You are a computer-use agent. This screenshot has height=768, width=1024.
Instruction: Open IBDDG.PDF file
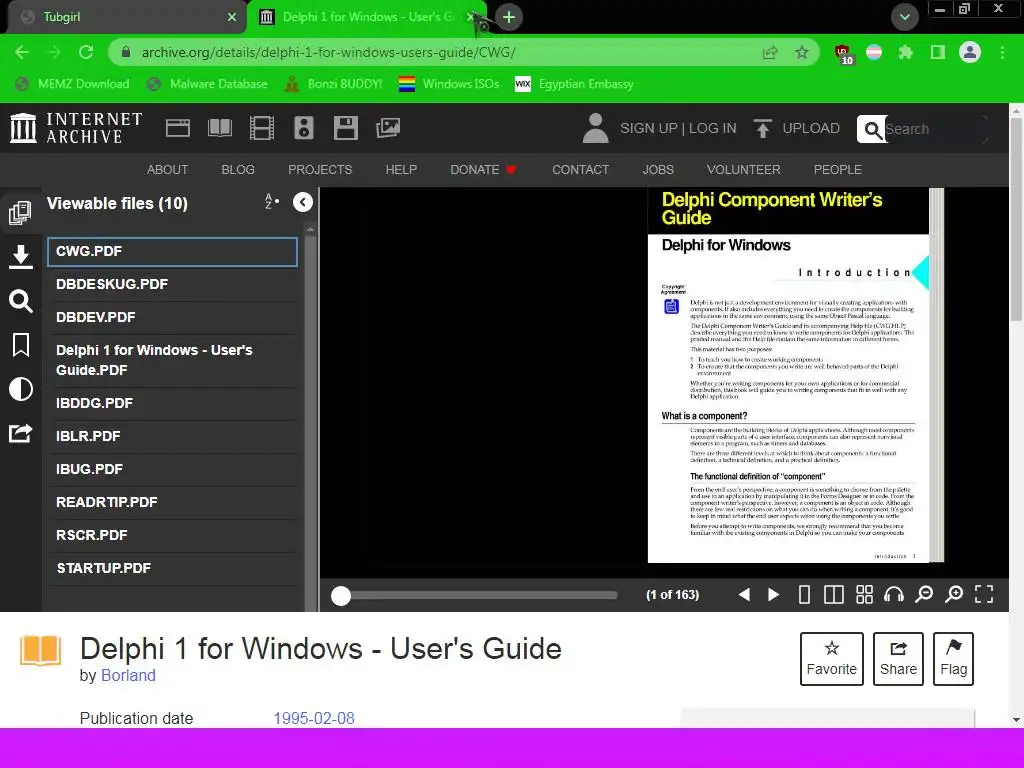[172, 403]
